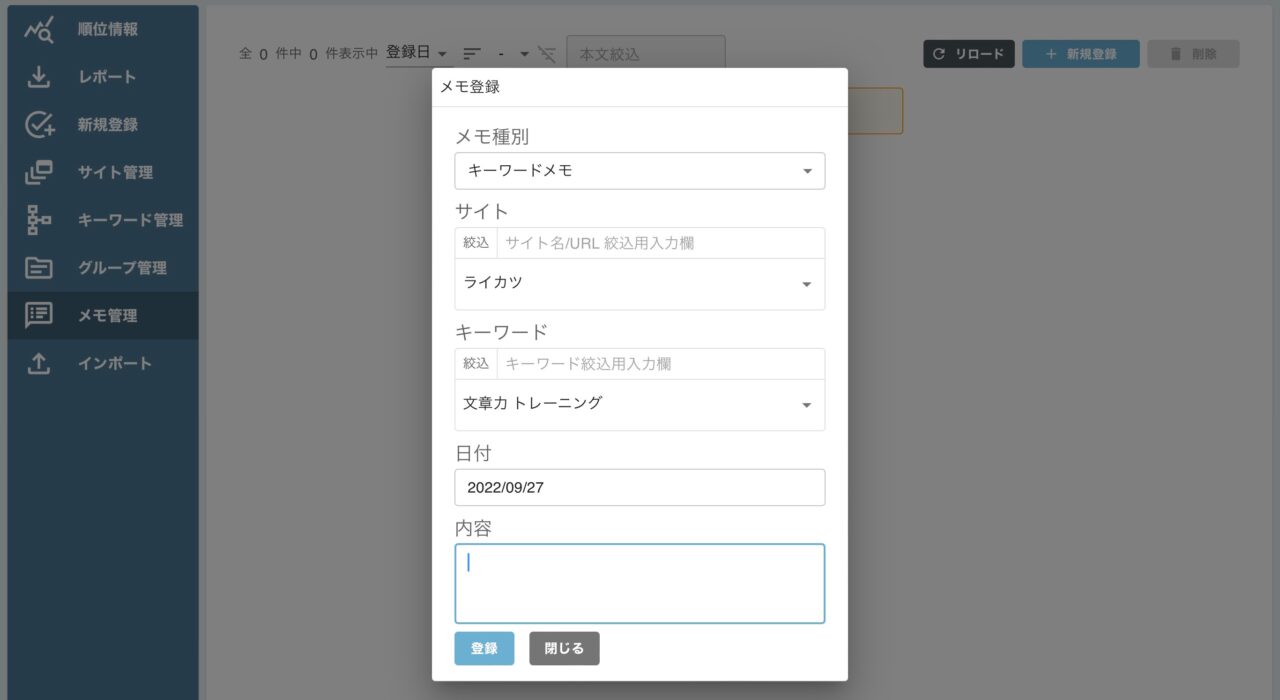This screenshot has width=1280, height=700.
Task: Select the 順位情報 ranking chart icon
Action: (x=37, y=28)
